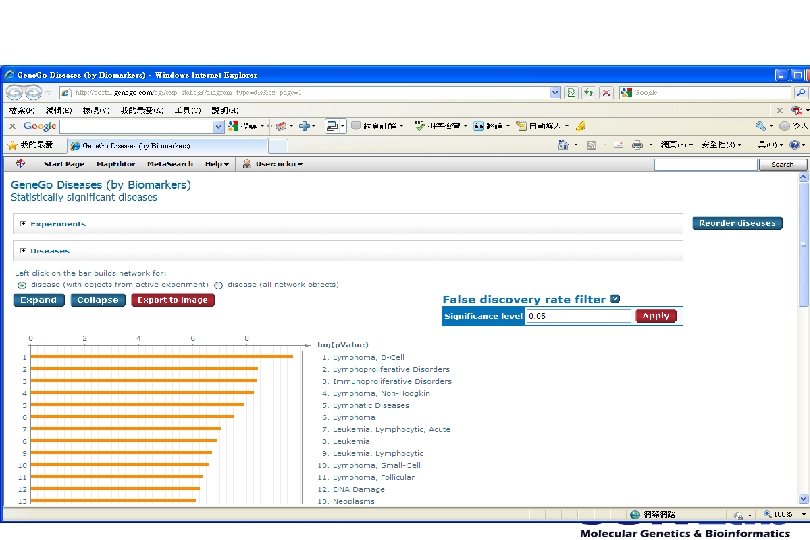Click the printer icon in command bar
810x540 pixels.
coord(637,145)
